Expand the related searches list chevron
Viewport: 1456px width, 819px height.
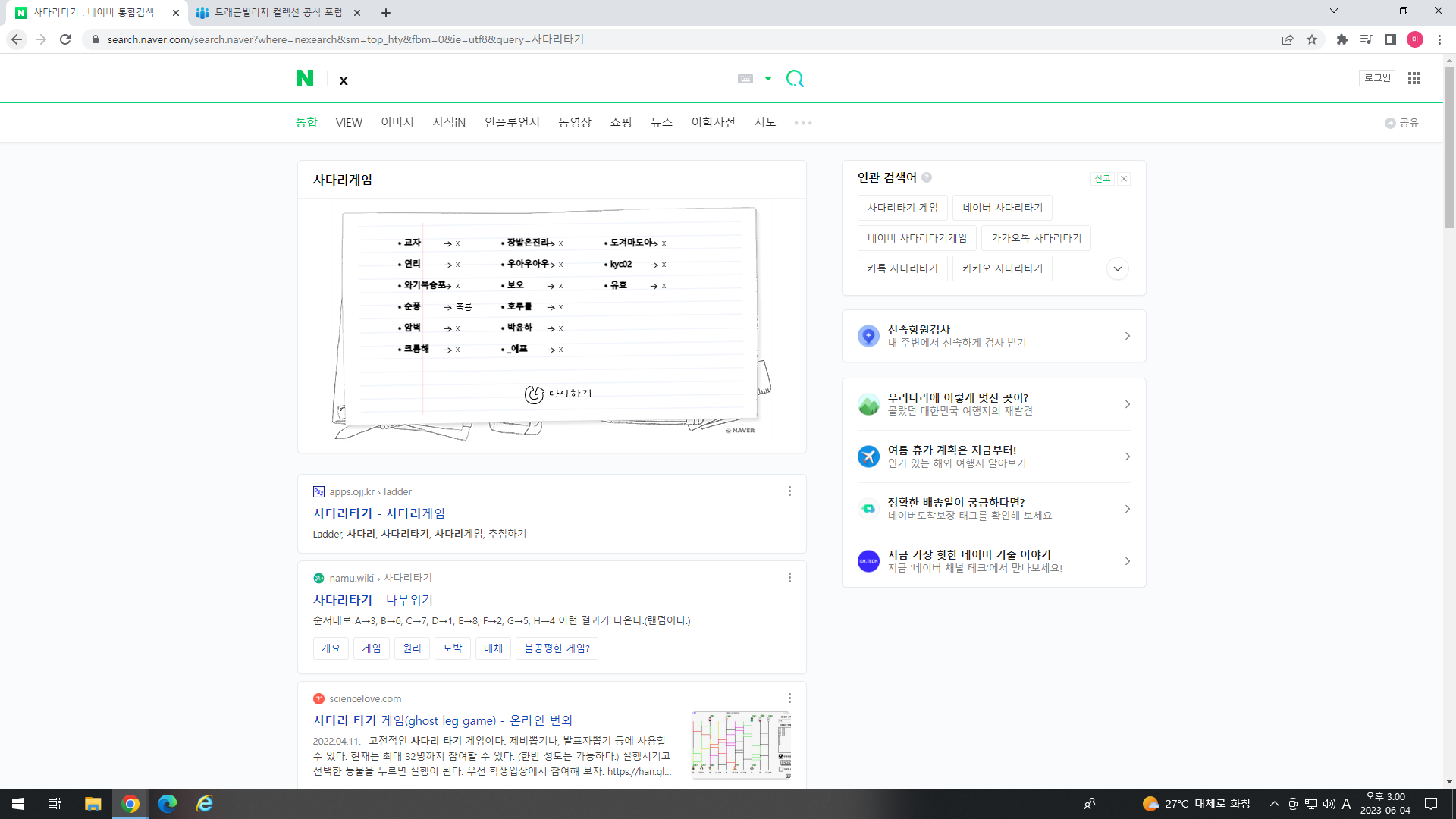click(x=1117, y=268)
